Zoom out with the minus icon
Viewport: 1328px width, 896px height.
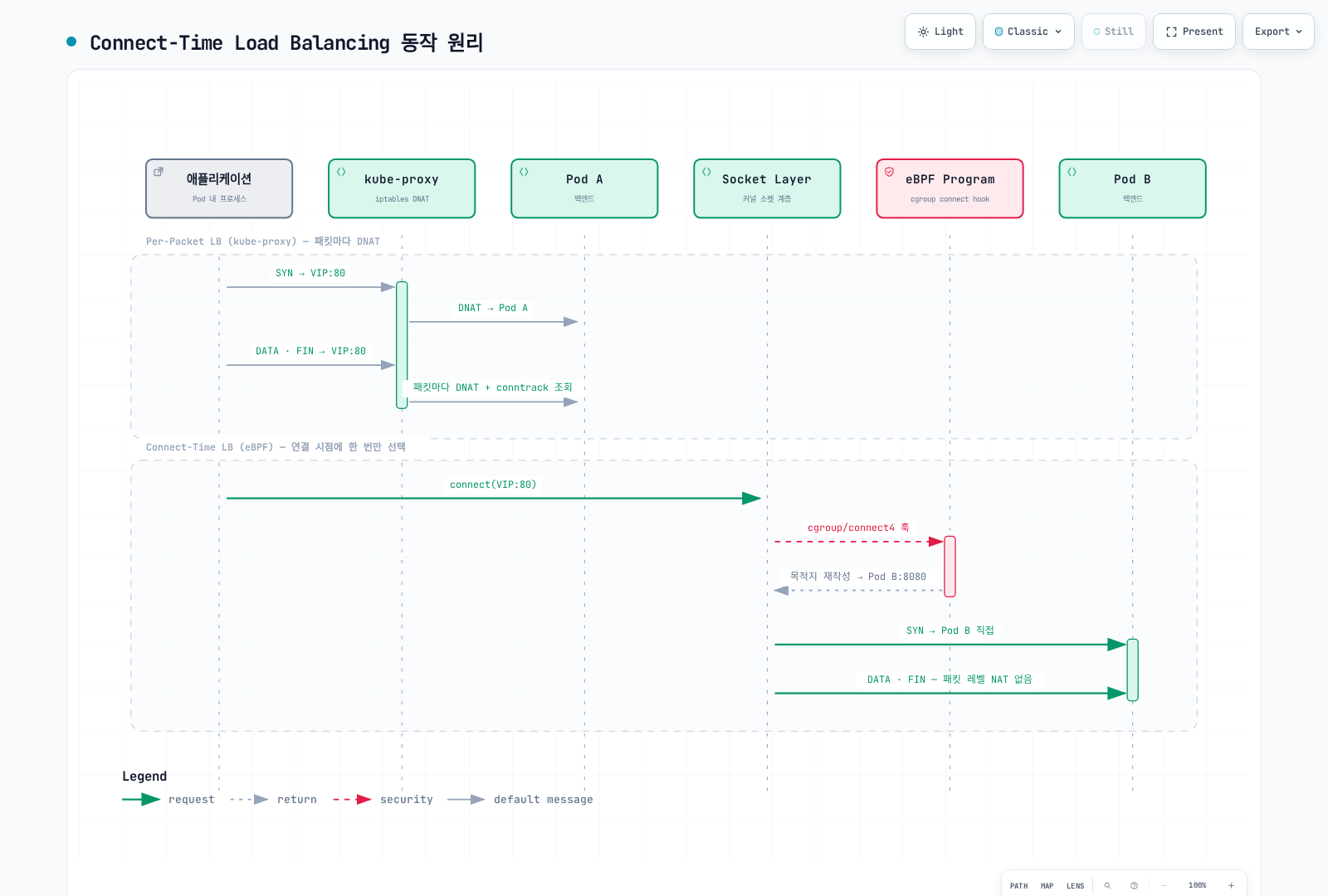1164,886
